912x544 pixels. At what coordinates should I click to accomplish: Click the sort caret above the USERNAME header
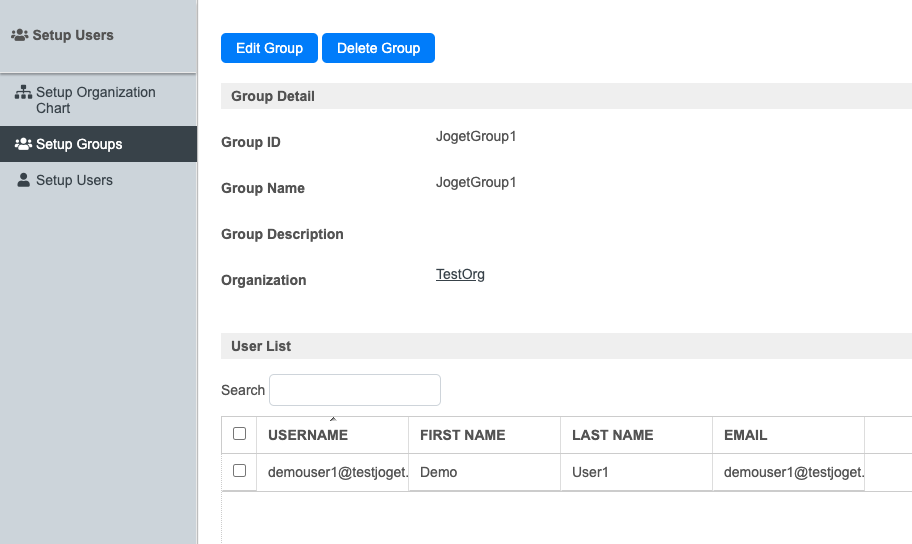point(333,419)
